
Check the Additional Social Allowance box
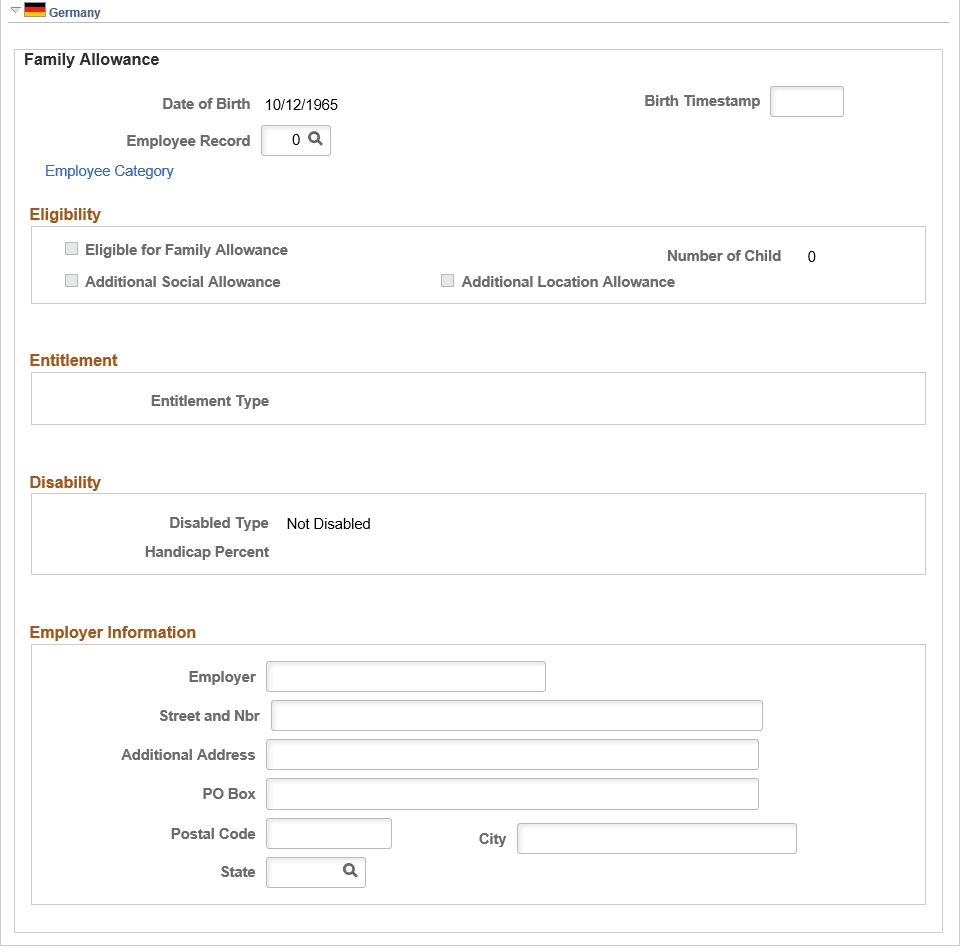click(x=71, y=281)
